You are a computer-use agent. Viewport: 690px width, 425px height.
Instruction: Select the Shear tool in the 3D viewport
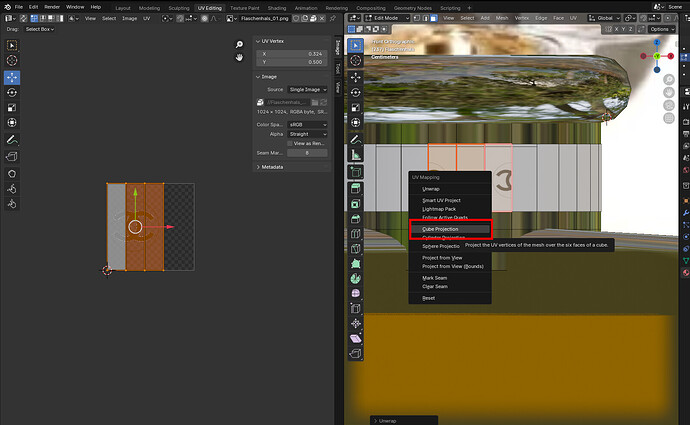point(356,338)
